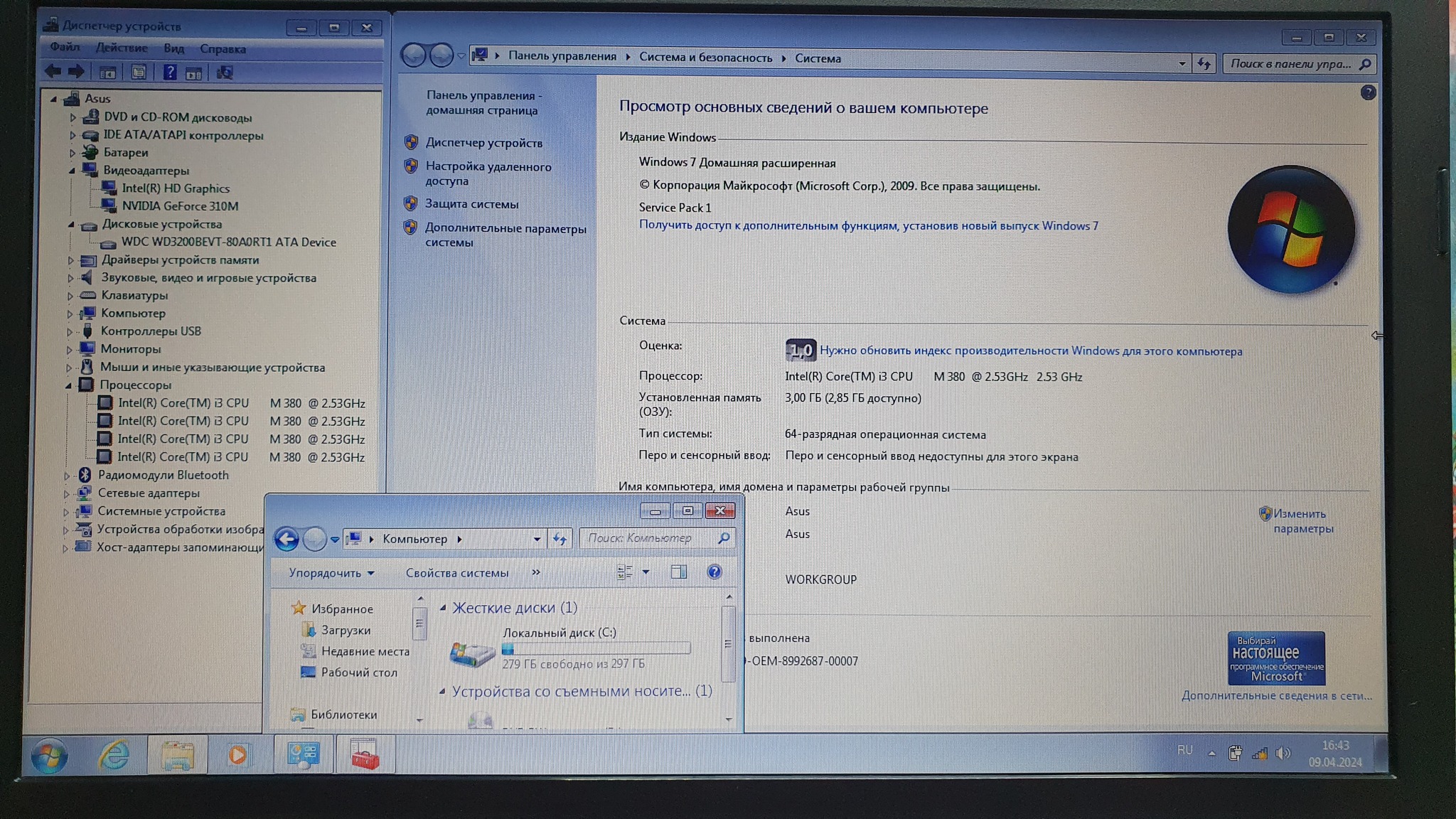Click the refresh icon beside Control Panel address bar
Screen dimensions: 1456x819
[x=1204, y=63]
